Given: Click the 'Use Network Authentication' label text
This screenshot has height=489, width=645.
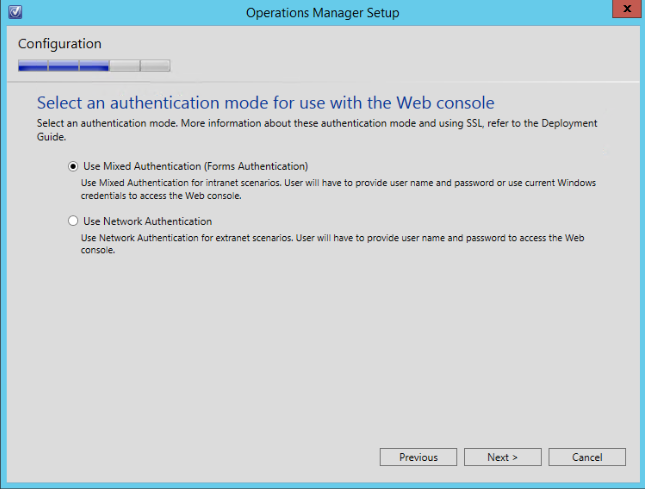Looking at the screenshot, I should (147, 221).
